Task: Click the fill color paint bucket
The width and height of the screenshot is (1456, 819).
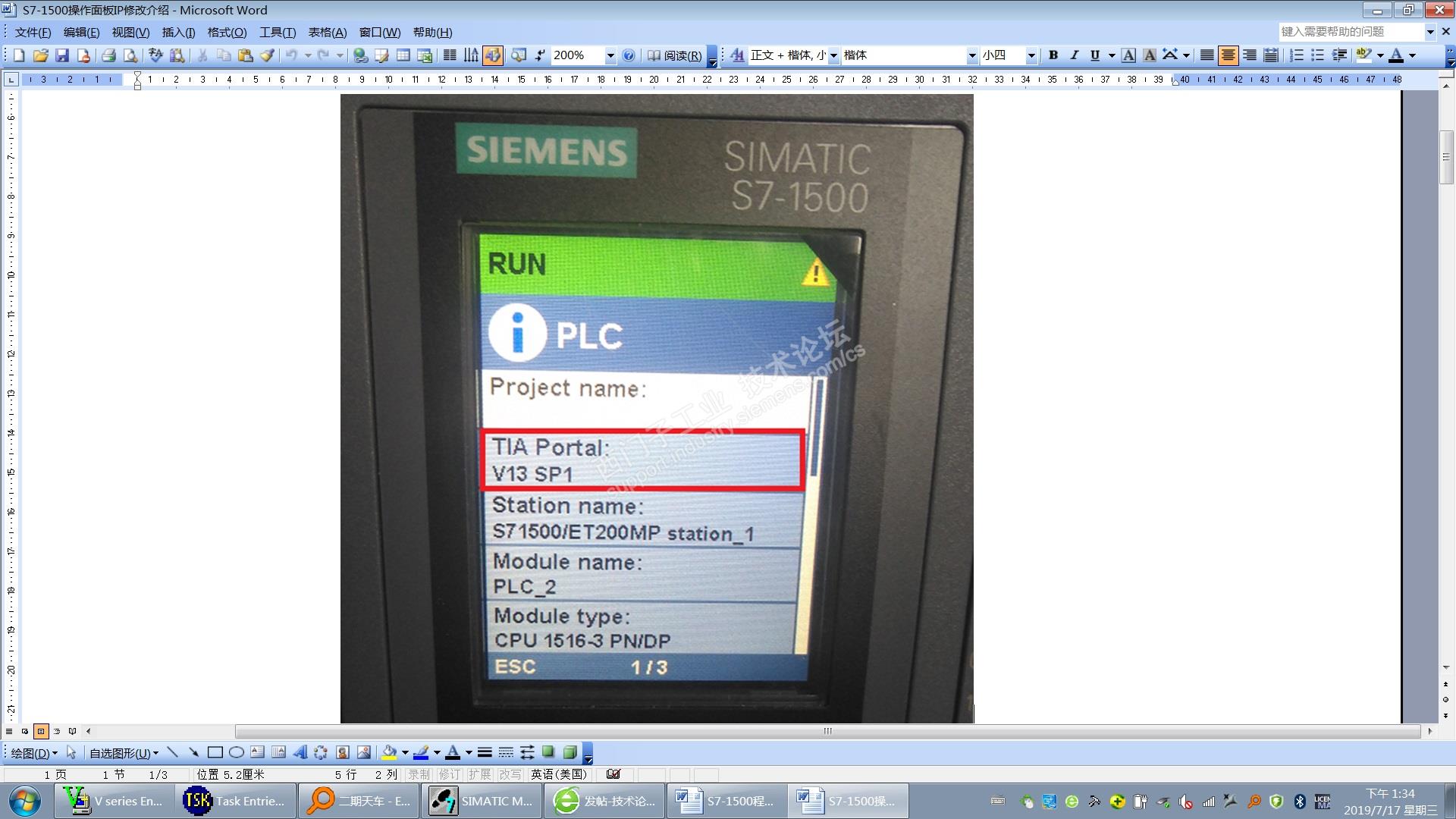Action: (389, 752)
